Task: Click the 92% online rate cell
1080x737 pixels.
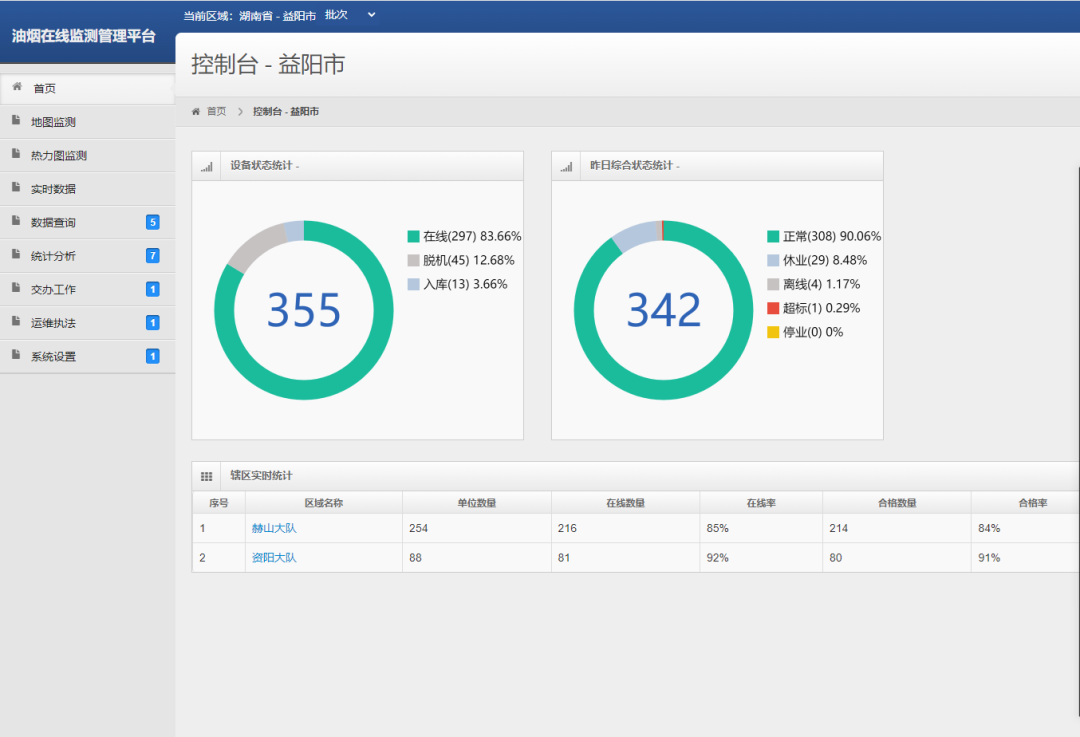Action: click(761, 558)
